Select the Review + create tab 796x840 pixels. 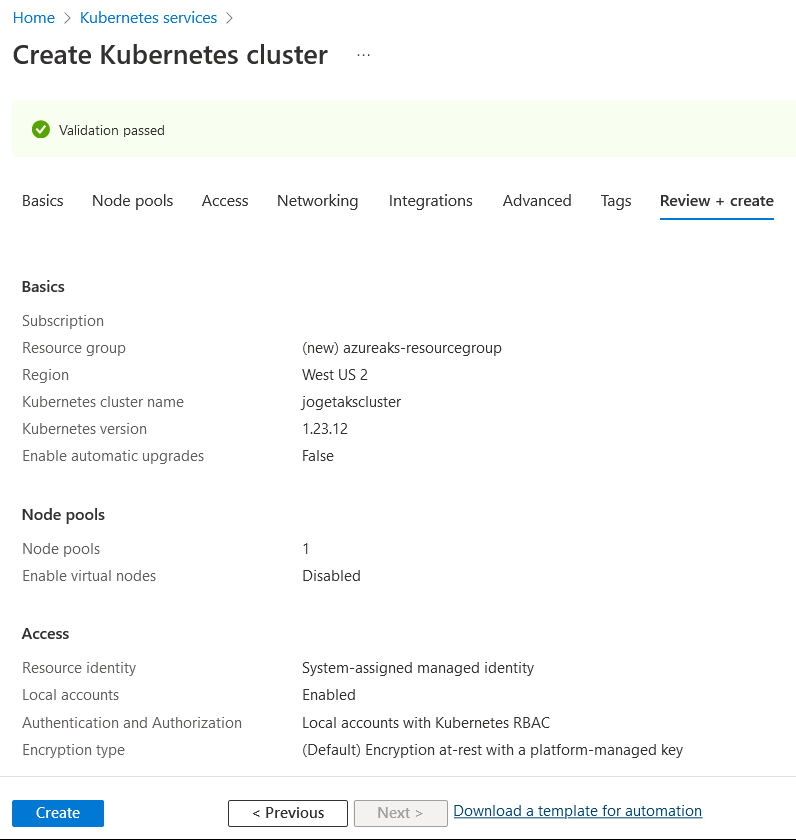[716, 201]
